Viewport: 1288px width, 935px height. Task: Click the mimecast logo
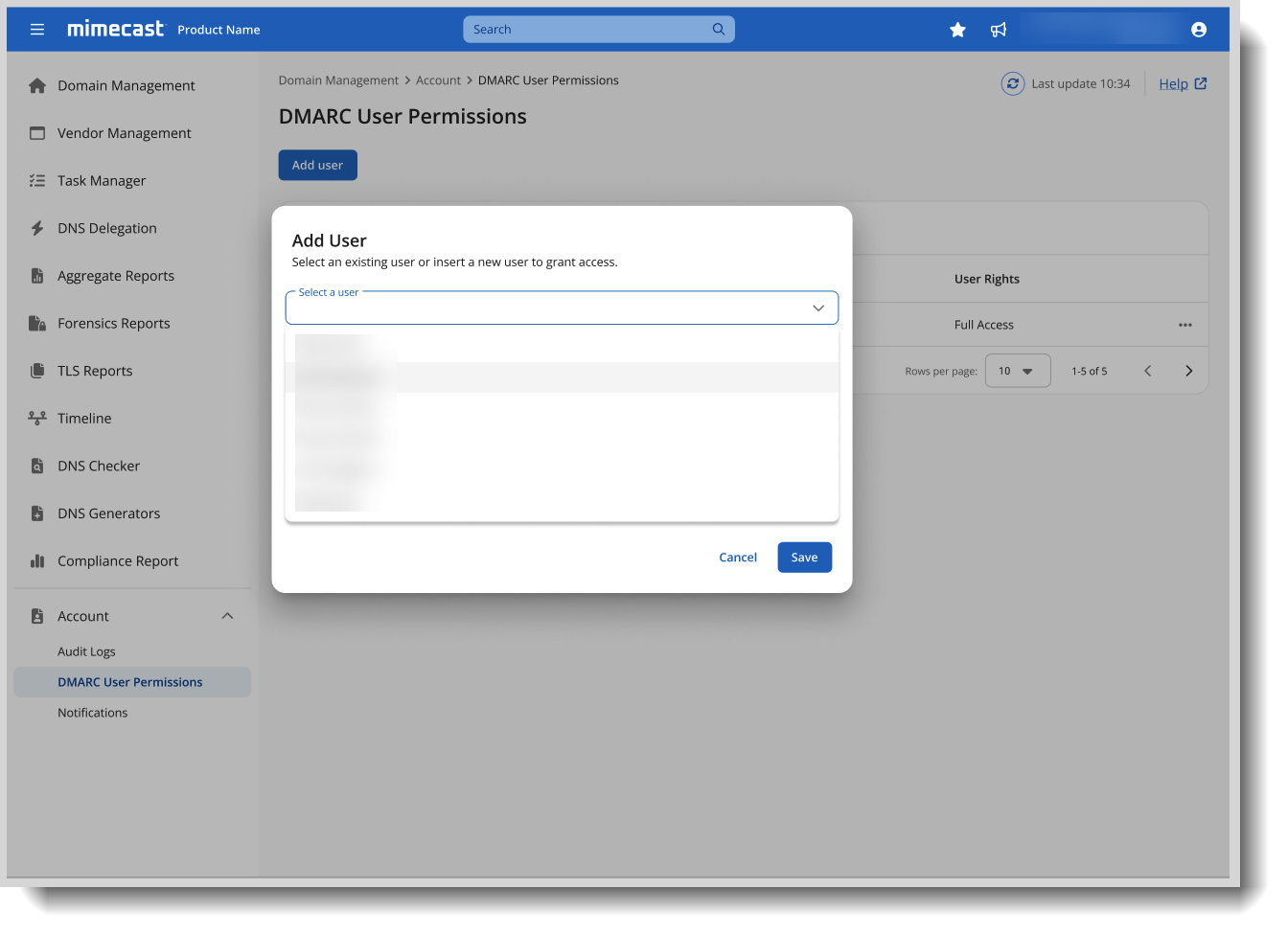(115, 29)
